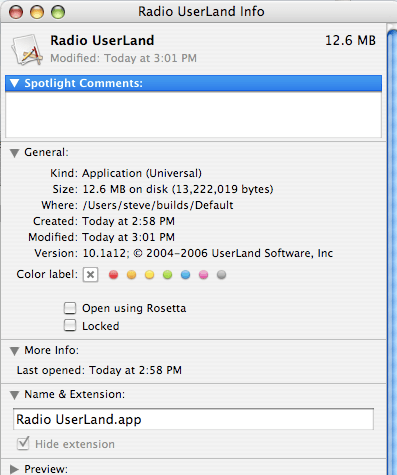Expand the Preview section
Viewport: 397px width, 475px height.
[x=14, y=469]
